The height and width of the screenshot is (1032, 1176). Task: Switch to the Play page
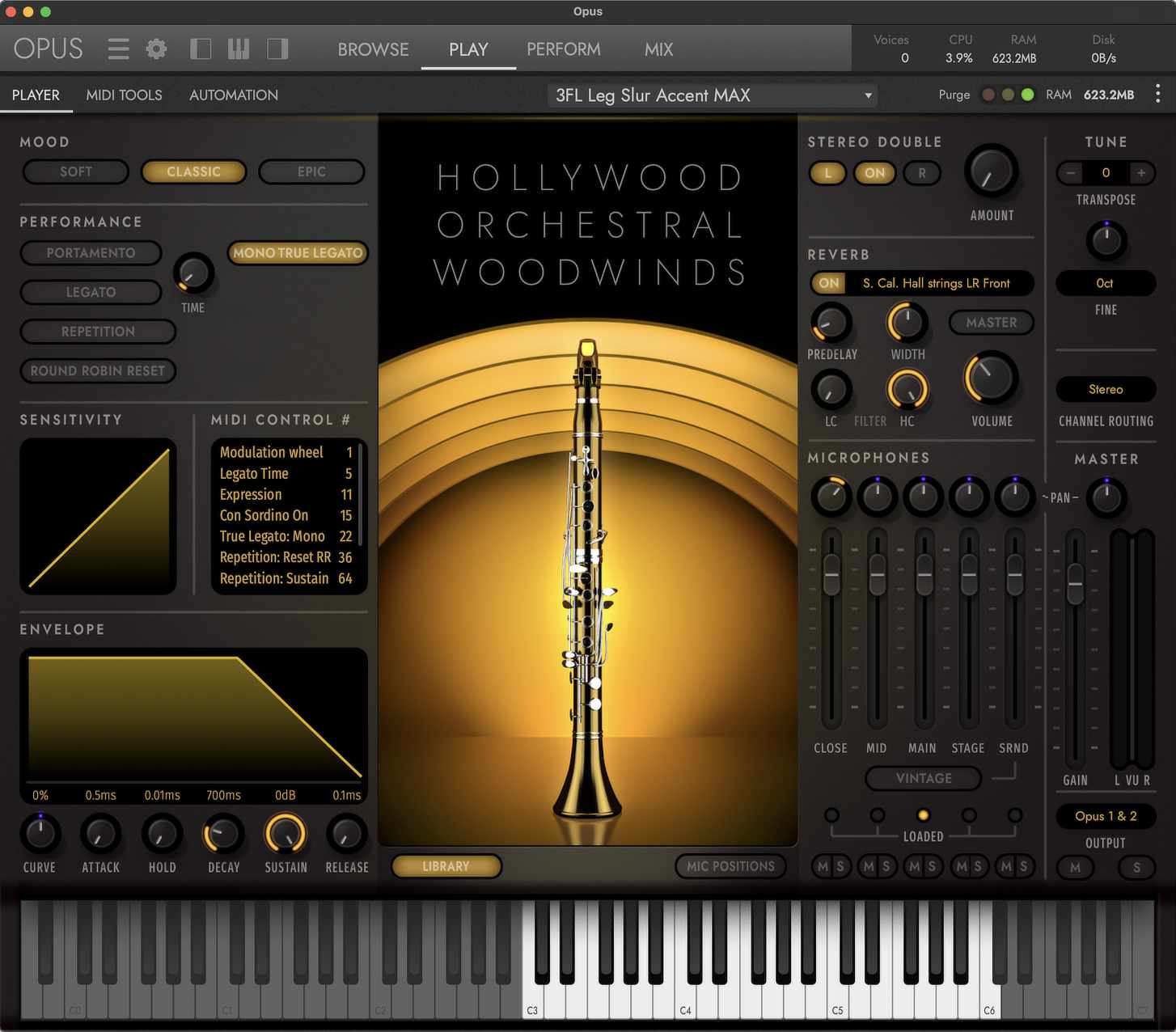pyautogui.click(x=468, y=49)
